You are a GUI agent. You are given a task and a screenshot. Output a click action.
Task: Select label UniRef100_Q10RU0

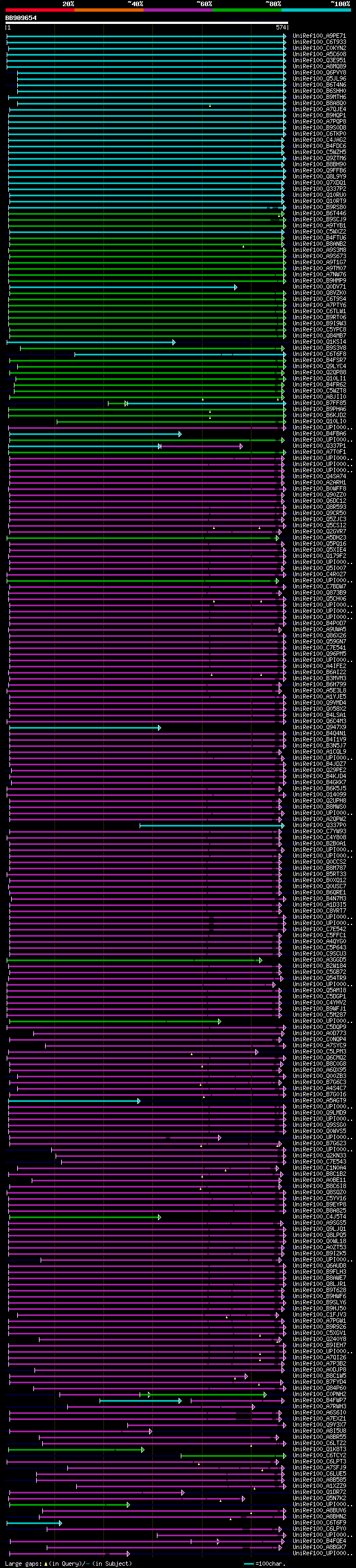pos(319,195)
